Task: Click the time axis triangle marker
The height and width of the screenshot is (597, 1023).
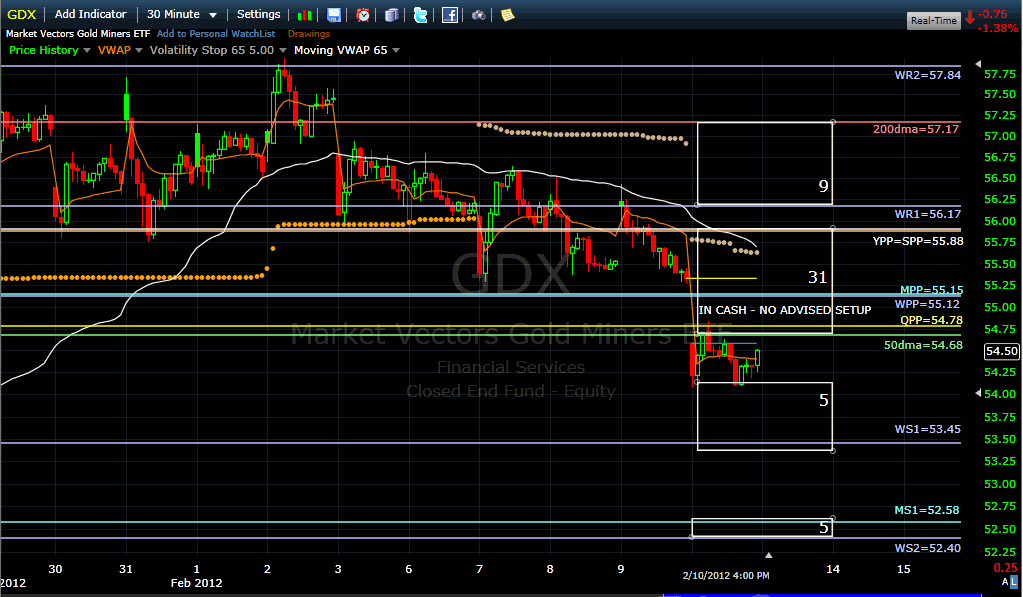Action: pyautogui.click(x=769, y=555)
